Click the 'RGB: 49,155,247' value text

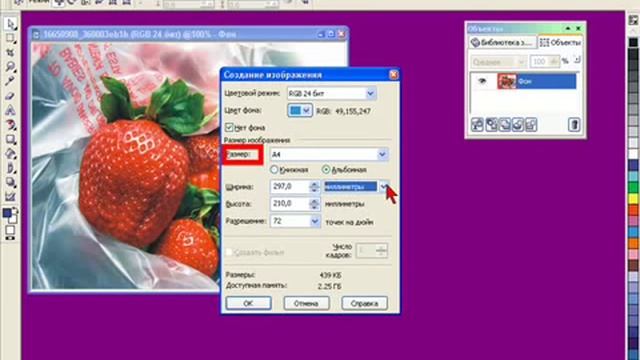(x=343, y=111)
